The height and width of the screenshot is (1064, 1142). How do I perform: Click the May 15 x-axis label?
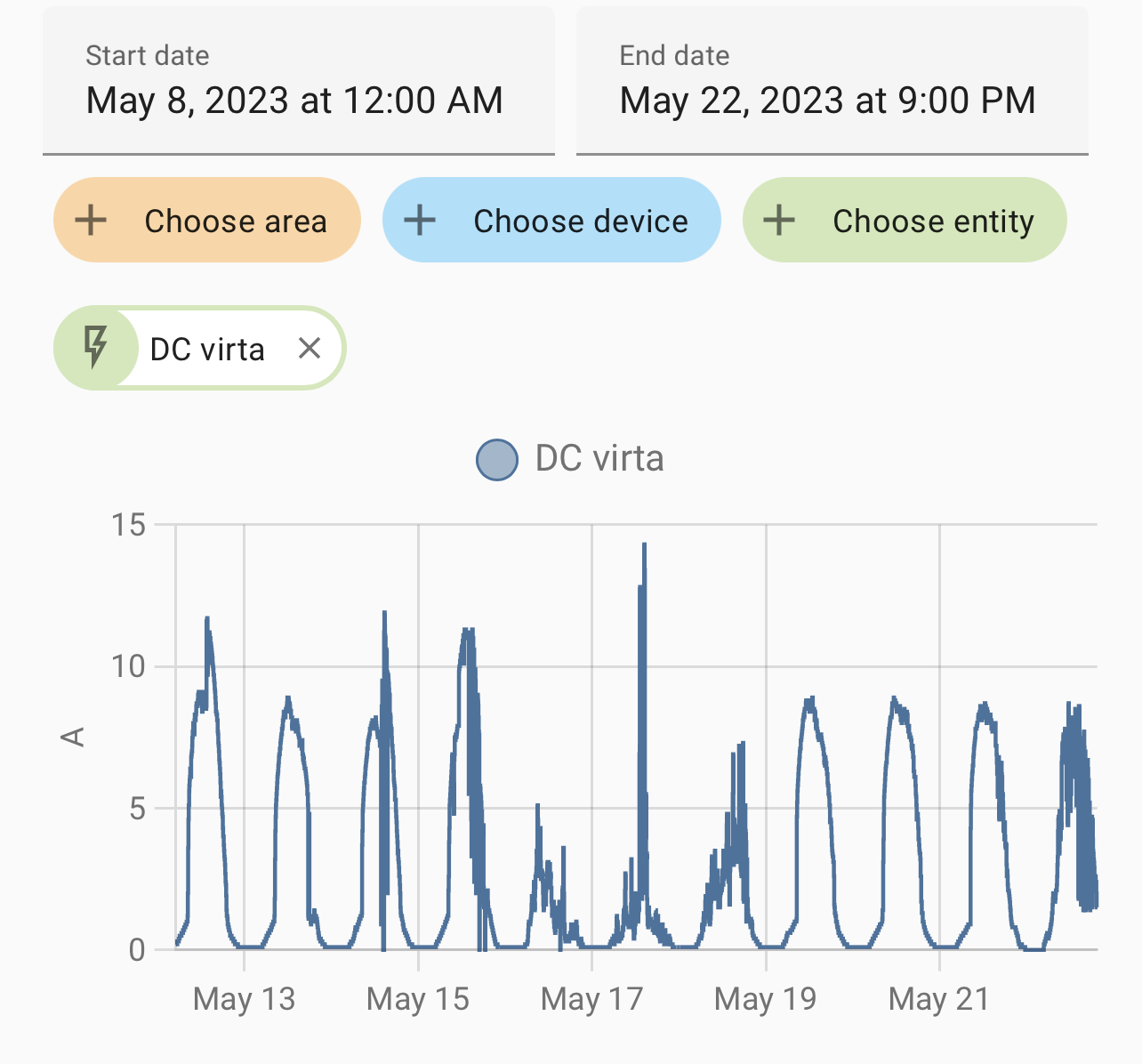(418, 999)
